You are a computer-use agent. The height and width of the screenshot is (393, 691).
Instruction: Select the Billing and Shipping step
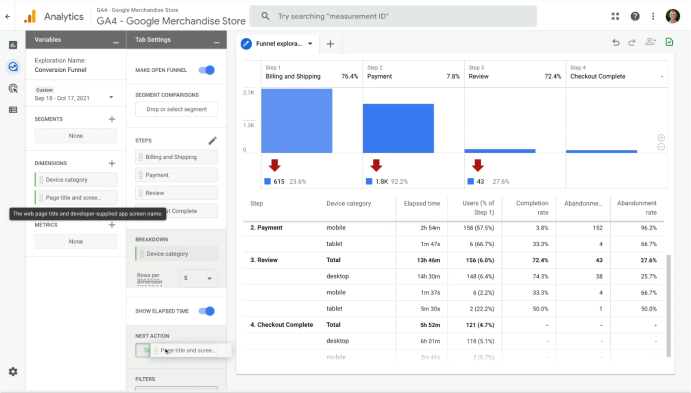point(176,157)
